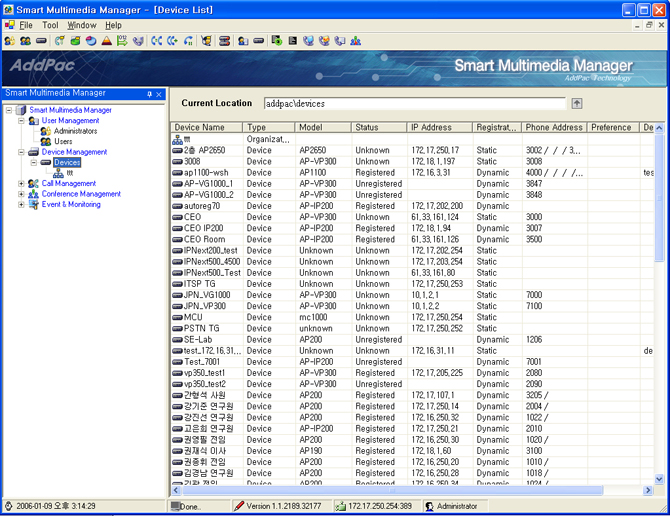Sort by the IP Address column header
Screen dimensions: 670x516
point(438,128)
